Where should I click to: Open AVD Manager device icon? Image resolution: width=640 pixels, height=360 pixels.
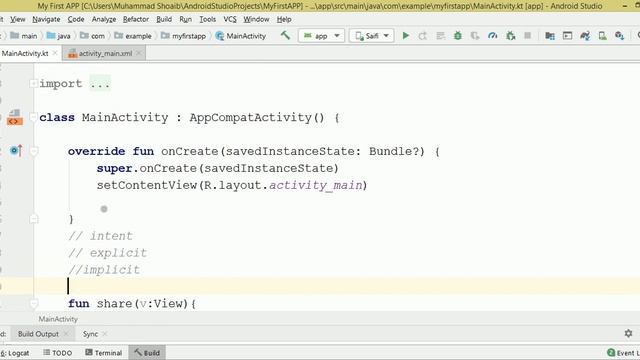click(x=602, y=36)
